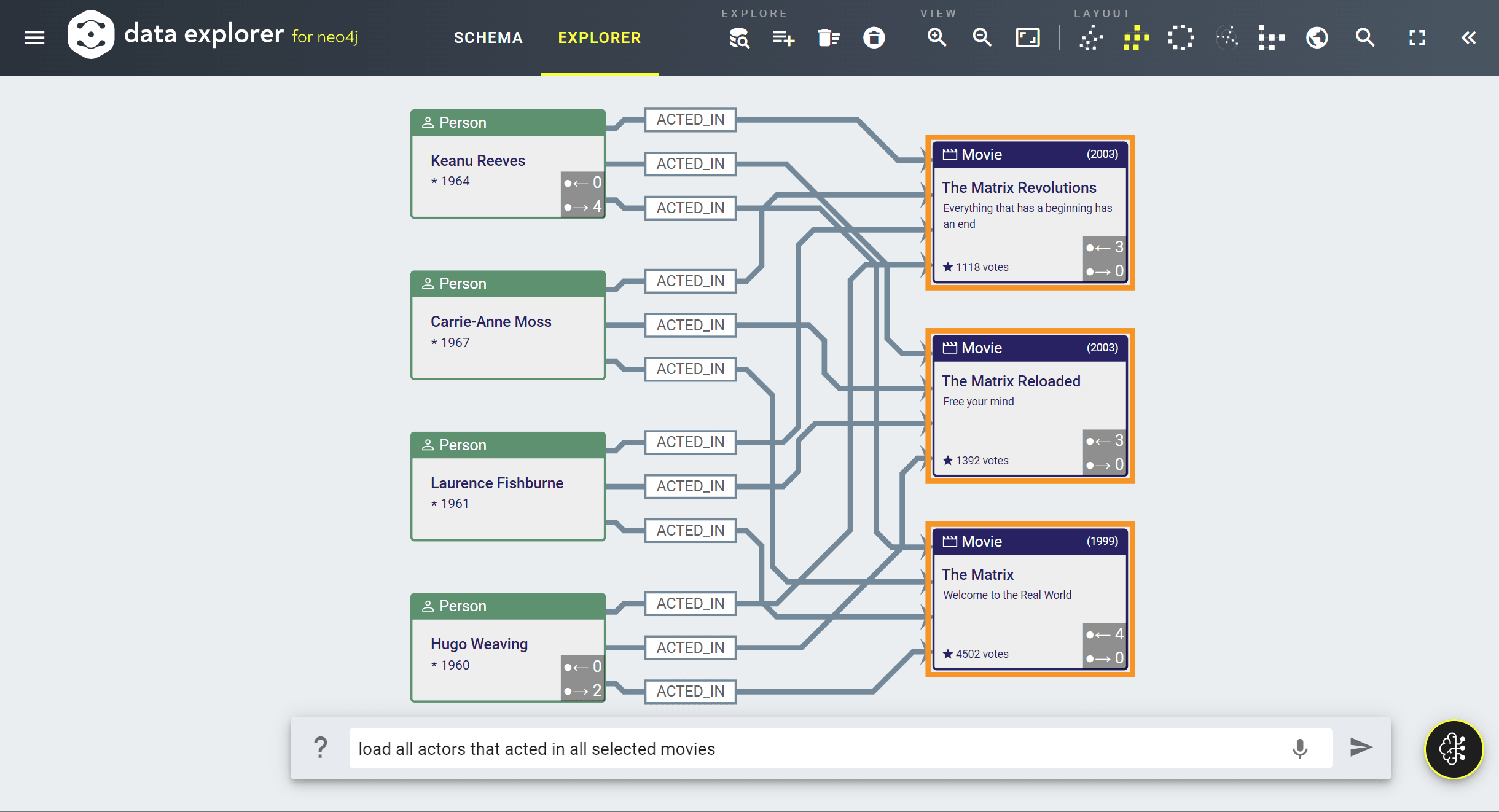This screenshot has height=812, width=1499.
Task: Expand incoming relationships of The Matrix
Action: point(1105,634)
